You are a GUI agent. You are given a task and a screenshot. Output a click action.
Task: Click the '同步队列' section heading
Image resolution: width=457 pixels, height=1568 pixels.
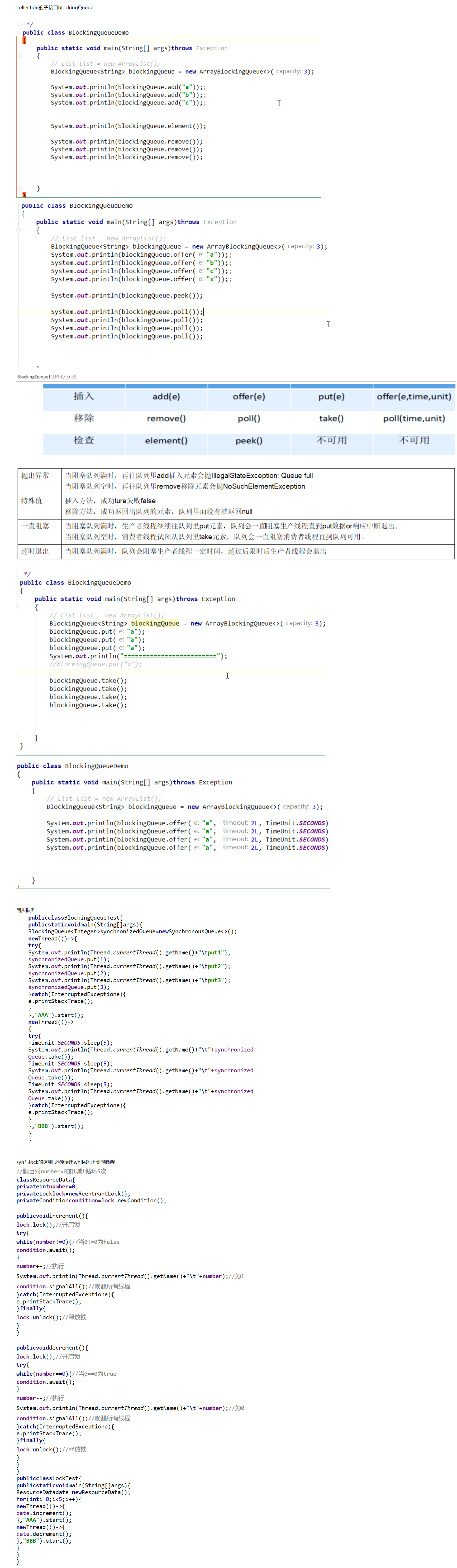(x=26, y=911)
